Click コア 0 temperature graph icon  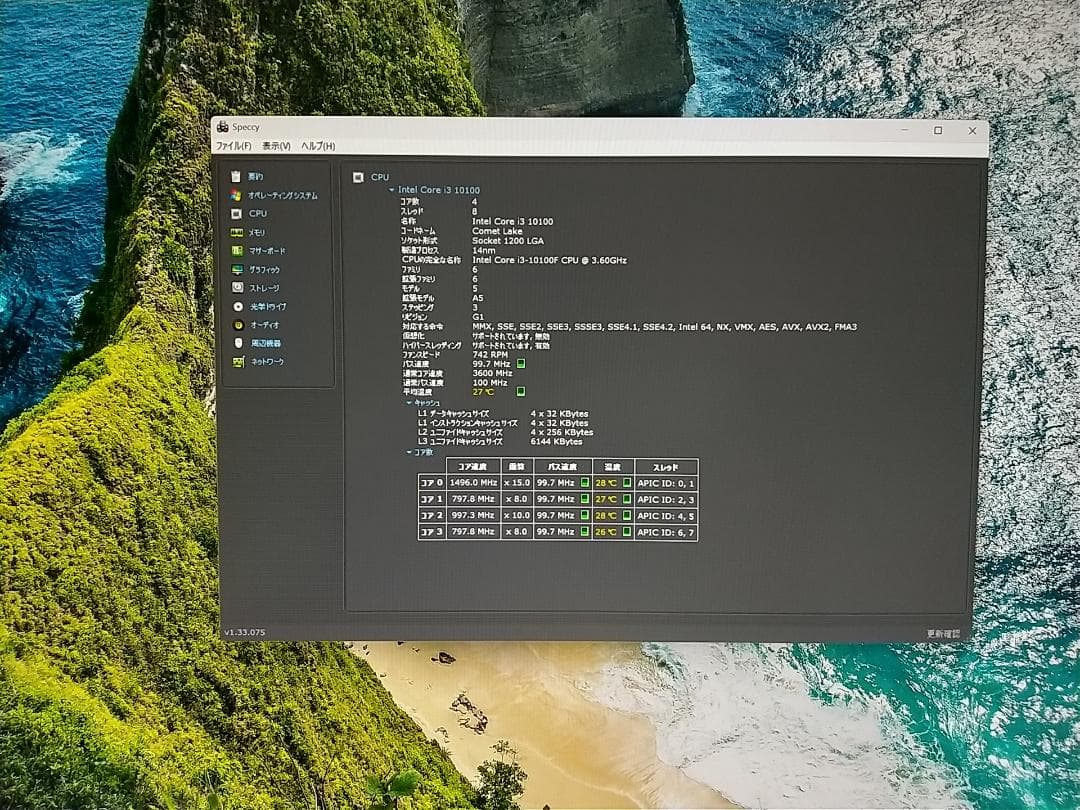[x=627, y=482]
